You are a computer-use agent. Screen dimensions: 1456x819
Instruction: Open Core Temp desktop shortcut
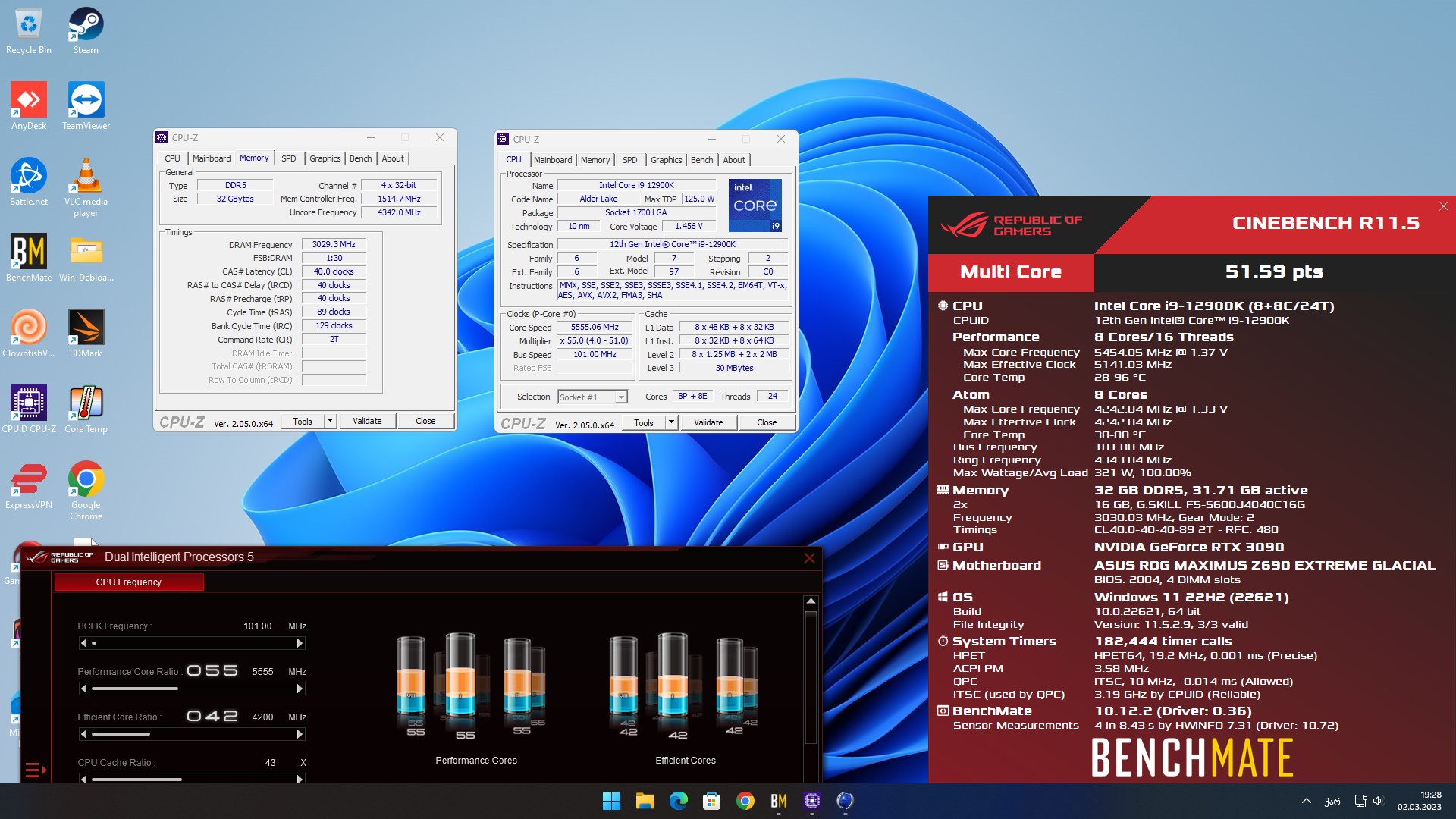click(x=86, y=409)
